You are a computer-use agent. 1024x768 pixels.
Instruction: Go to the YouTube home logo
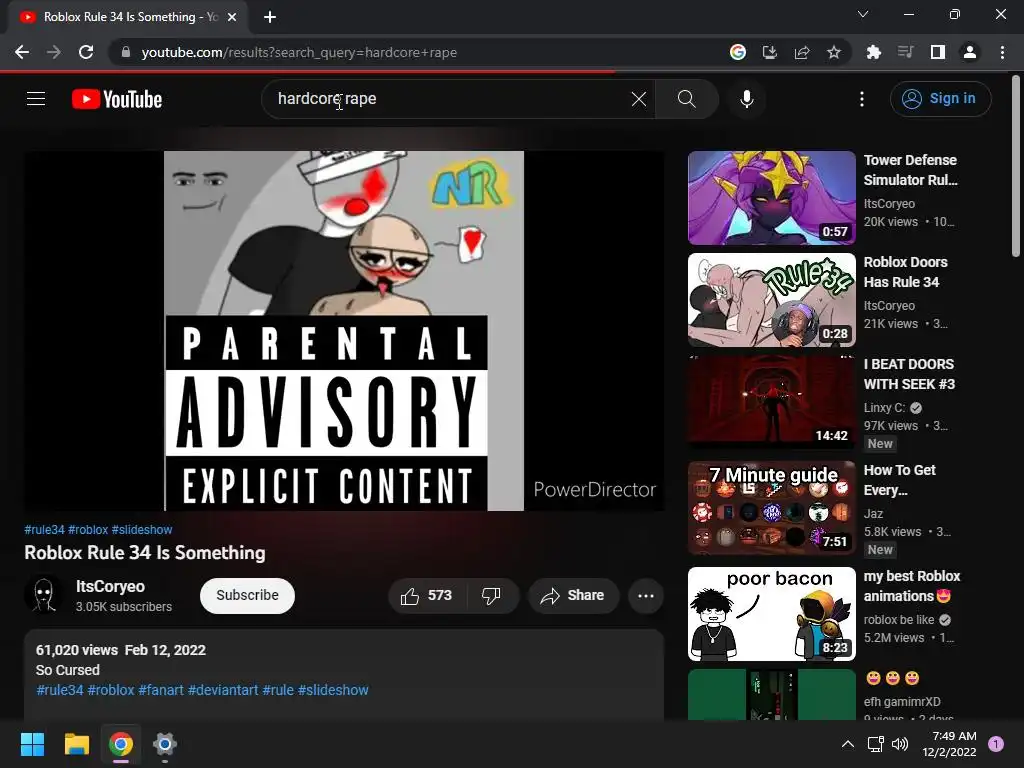[117, 99]
